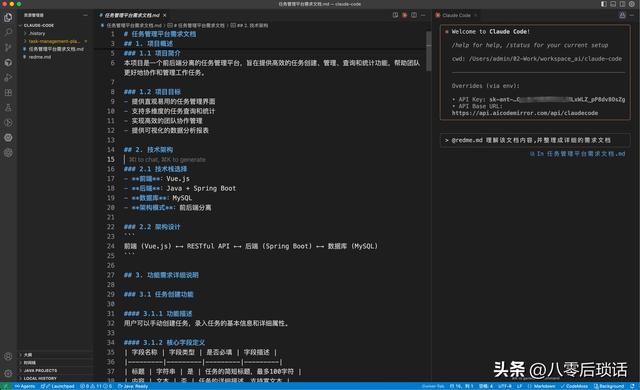640x390 pixels.
Task: Open customize layout icon in title bar
Action: point(632,4)
